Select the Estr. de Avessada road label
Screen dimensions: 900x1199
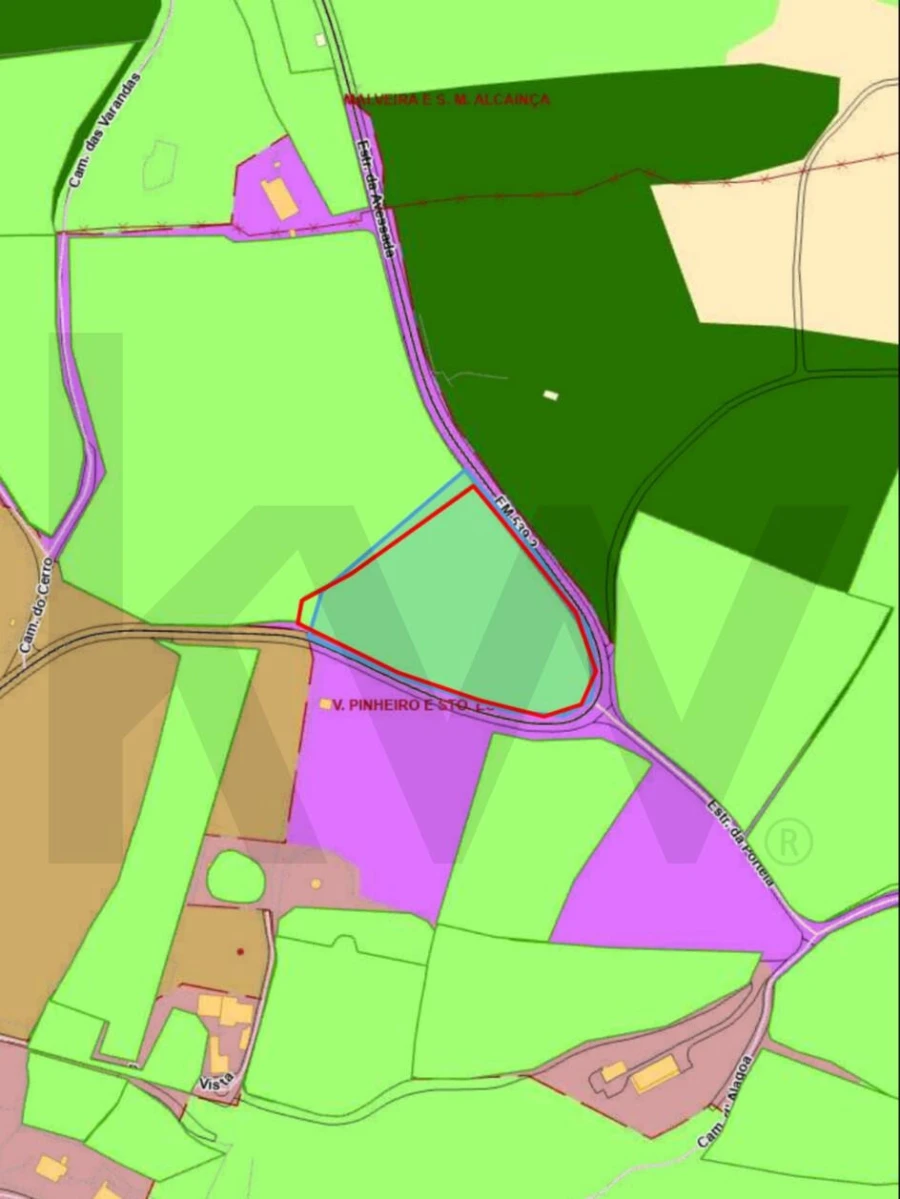377,196
